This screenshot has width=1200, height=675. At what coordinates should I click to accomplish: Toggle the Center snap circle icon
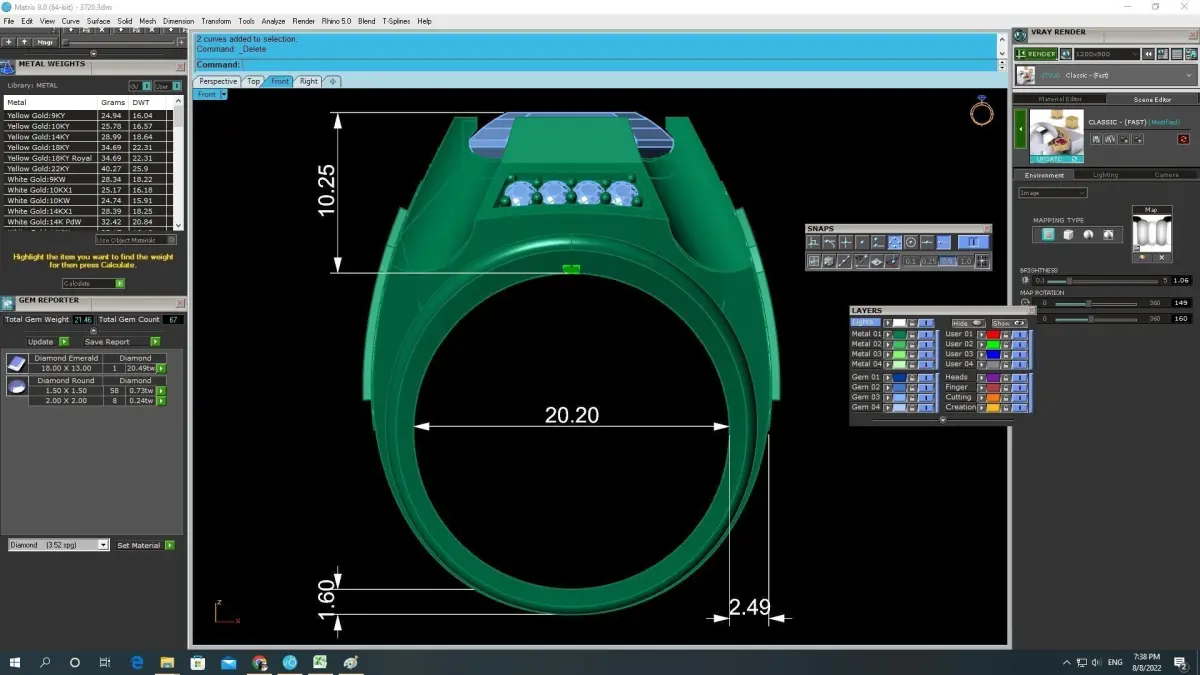click(911, 242)
